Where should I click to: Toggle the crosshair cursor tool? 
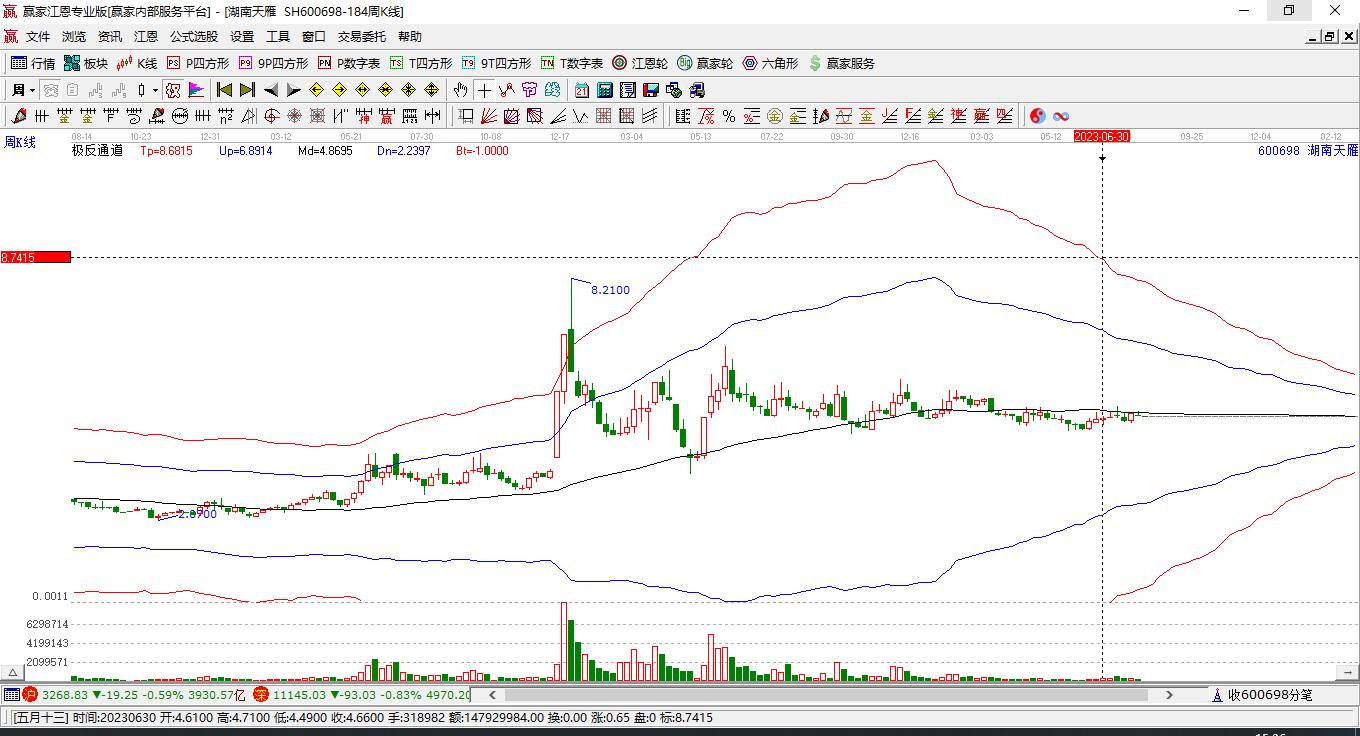pos(484,90)
